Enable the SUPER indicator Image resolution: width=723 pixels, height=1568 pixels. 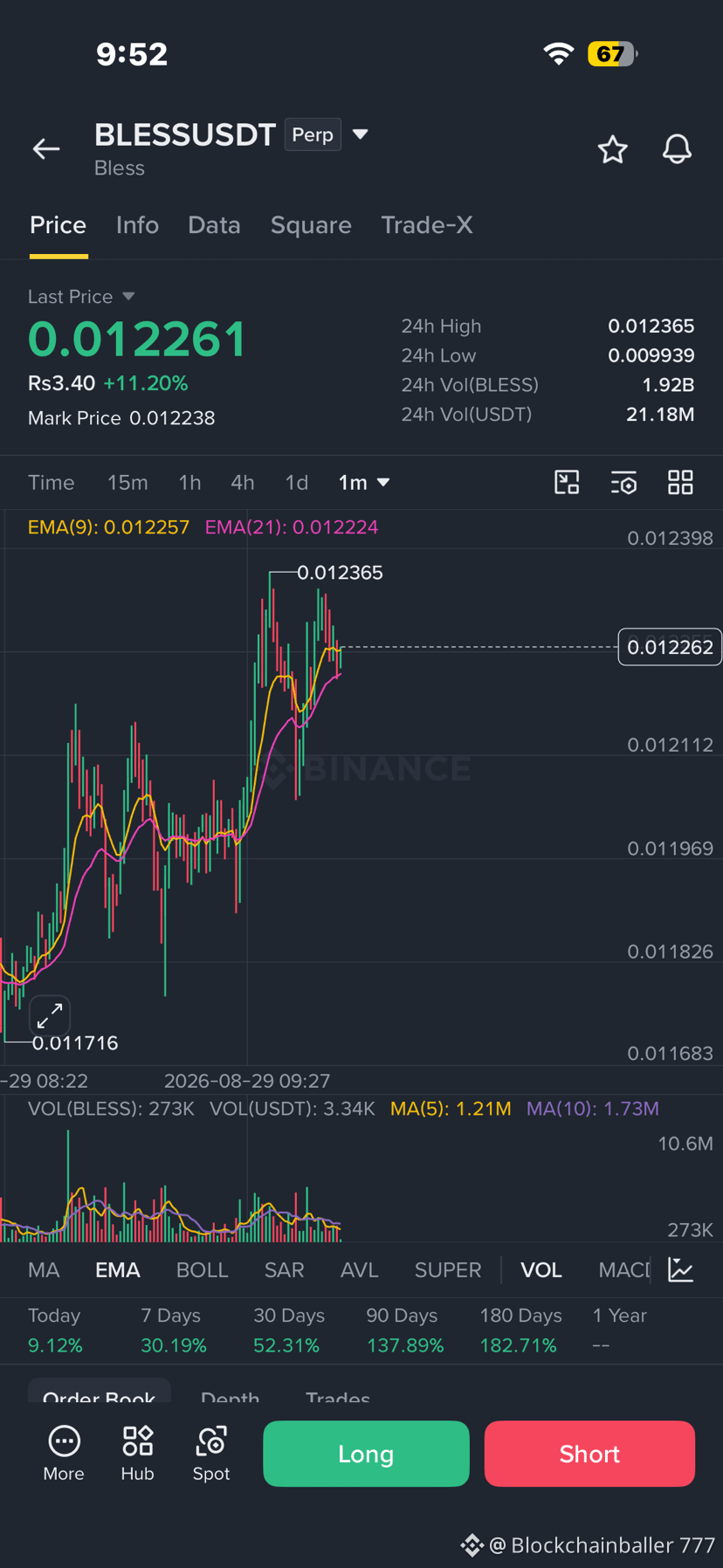[448, 1269]
